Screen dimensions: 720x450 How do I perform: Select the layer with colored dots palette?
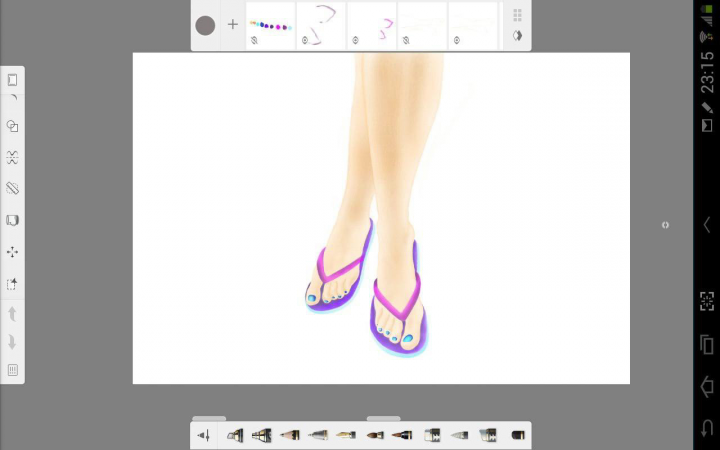(x=270, y=25)
